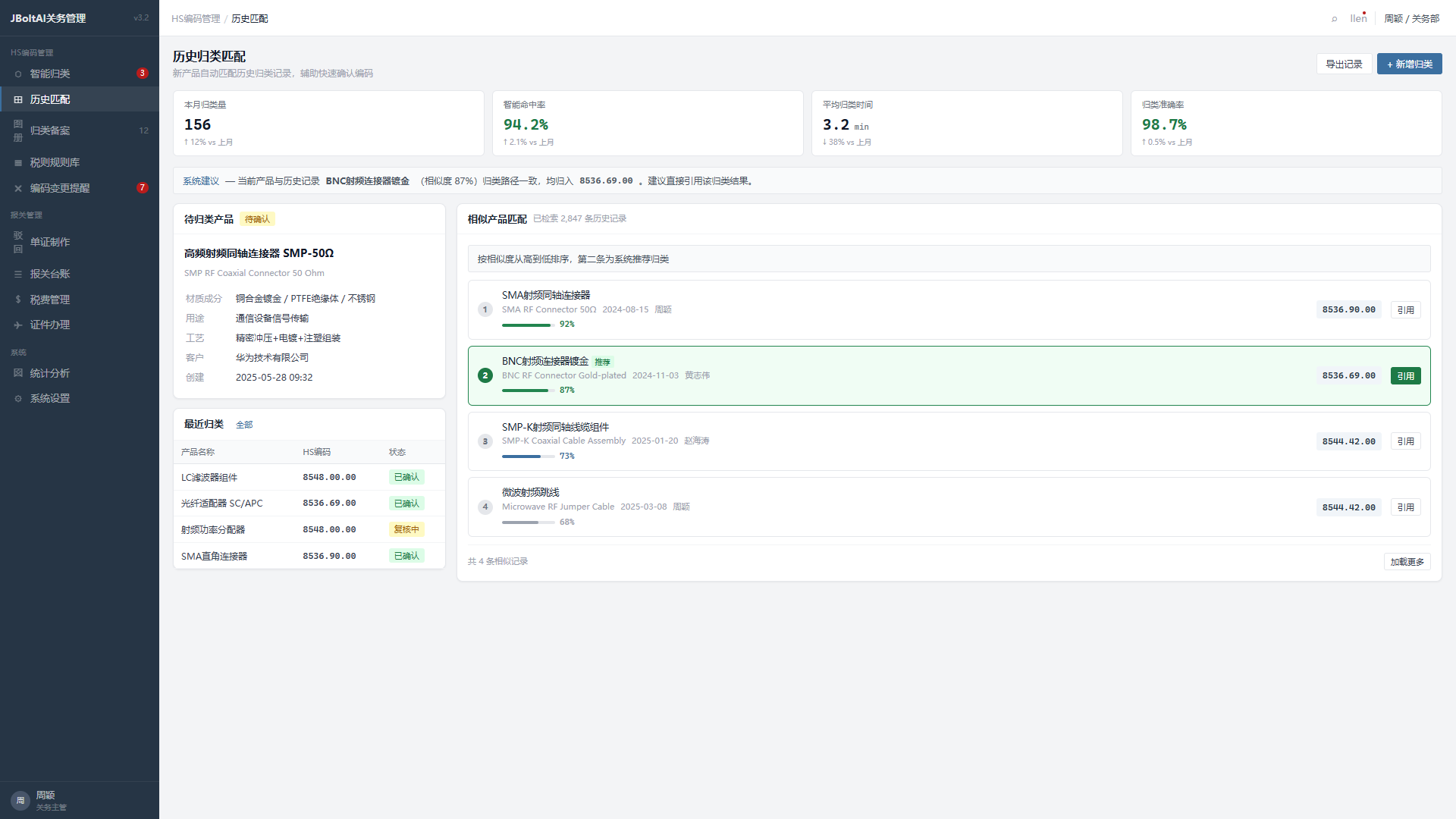Screen dimensions: 1456x819
Task: Click 状态 column header
Action: coord(397,452)
